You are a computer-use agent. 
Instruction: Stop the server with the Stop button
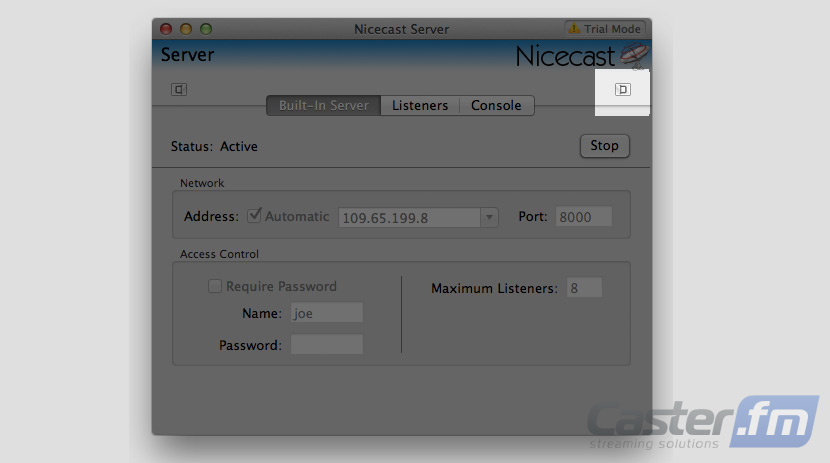tap(605, 146)
